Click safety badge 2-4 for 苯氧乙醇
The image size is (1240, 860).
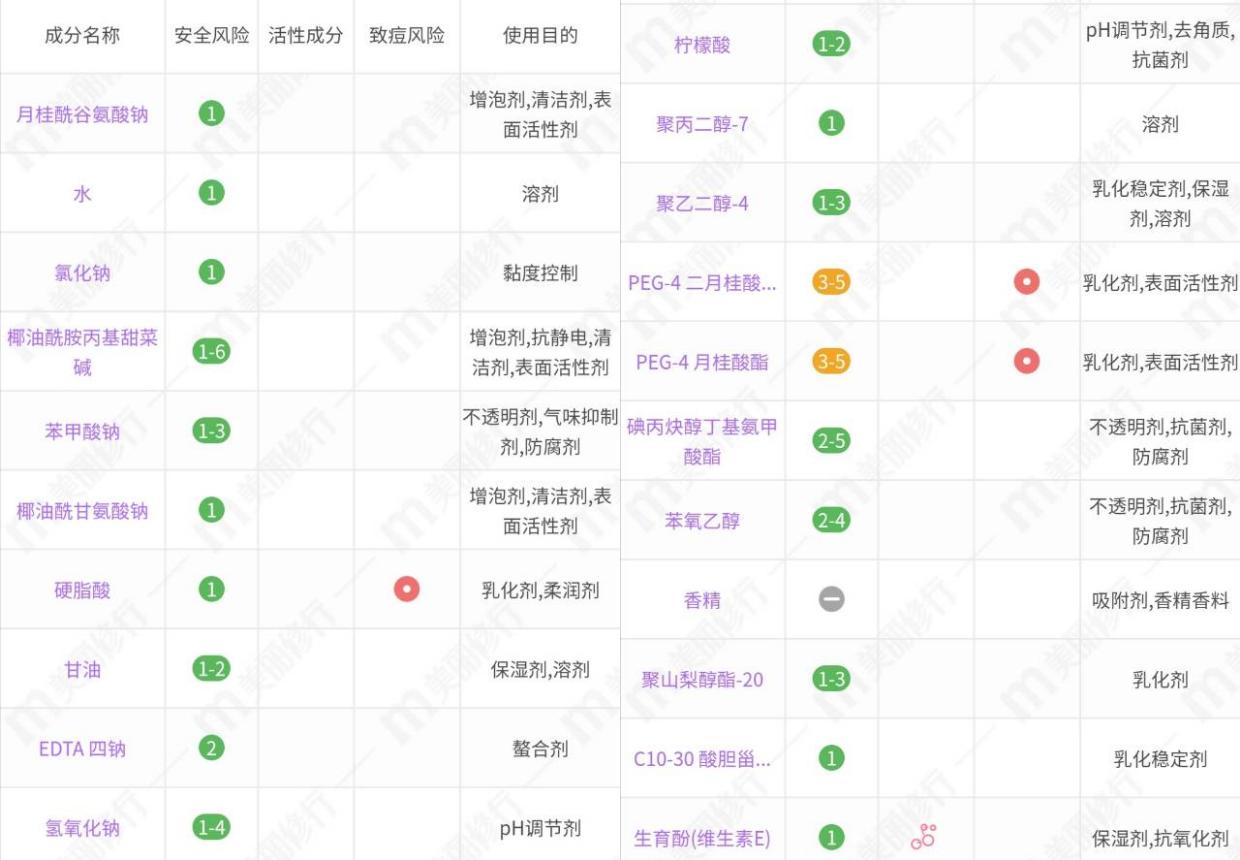[831, 520]
